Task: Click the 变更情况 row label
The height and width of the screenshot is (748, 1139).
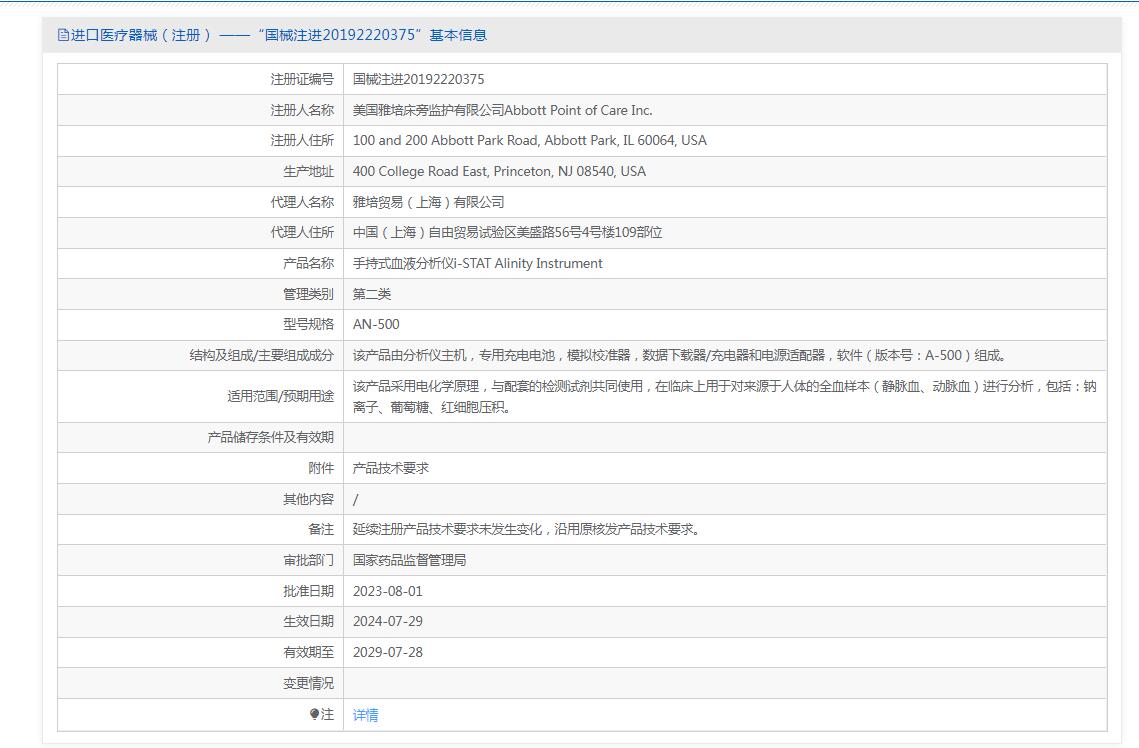Action: tap(309, 683)
